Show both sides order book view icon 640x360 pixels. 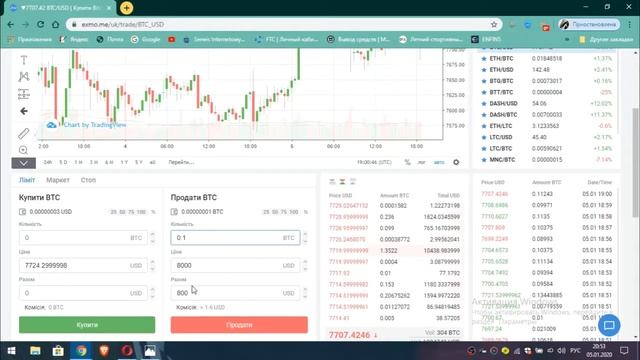pos(332,182)
